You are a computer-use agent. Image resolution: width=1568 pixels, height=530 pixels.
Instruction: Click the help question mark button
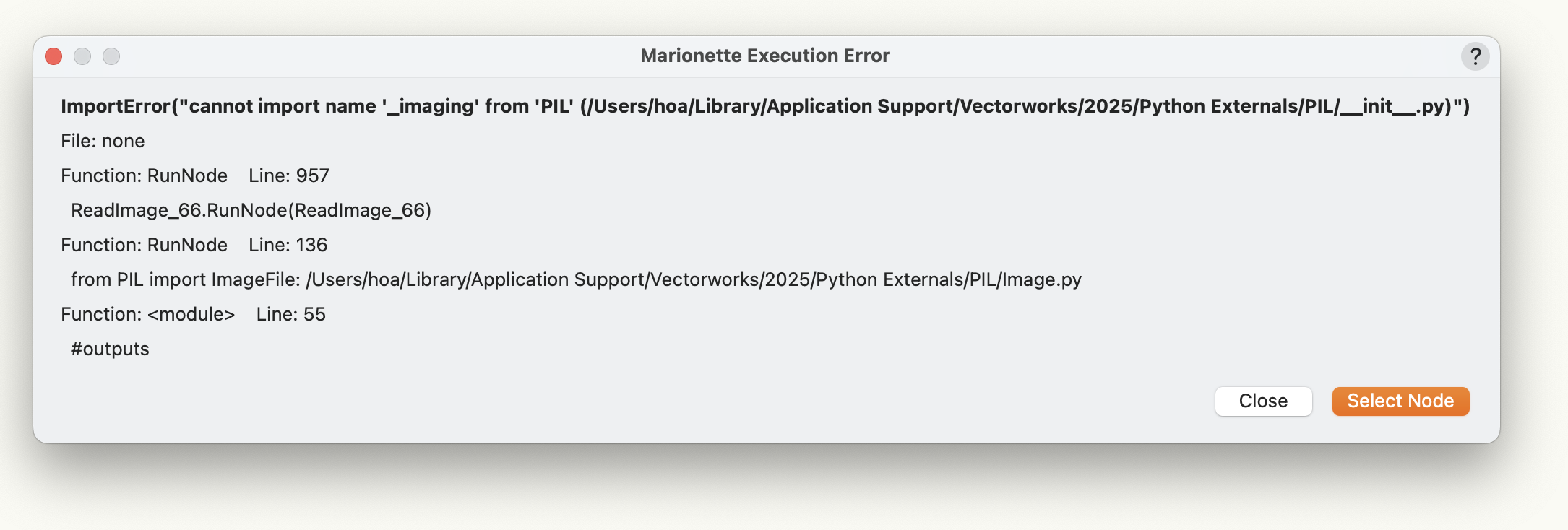point(1475,56)
